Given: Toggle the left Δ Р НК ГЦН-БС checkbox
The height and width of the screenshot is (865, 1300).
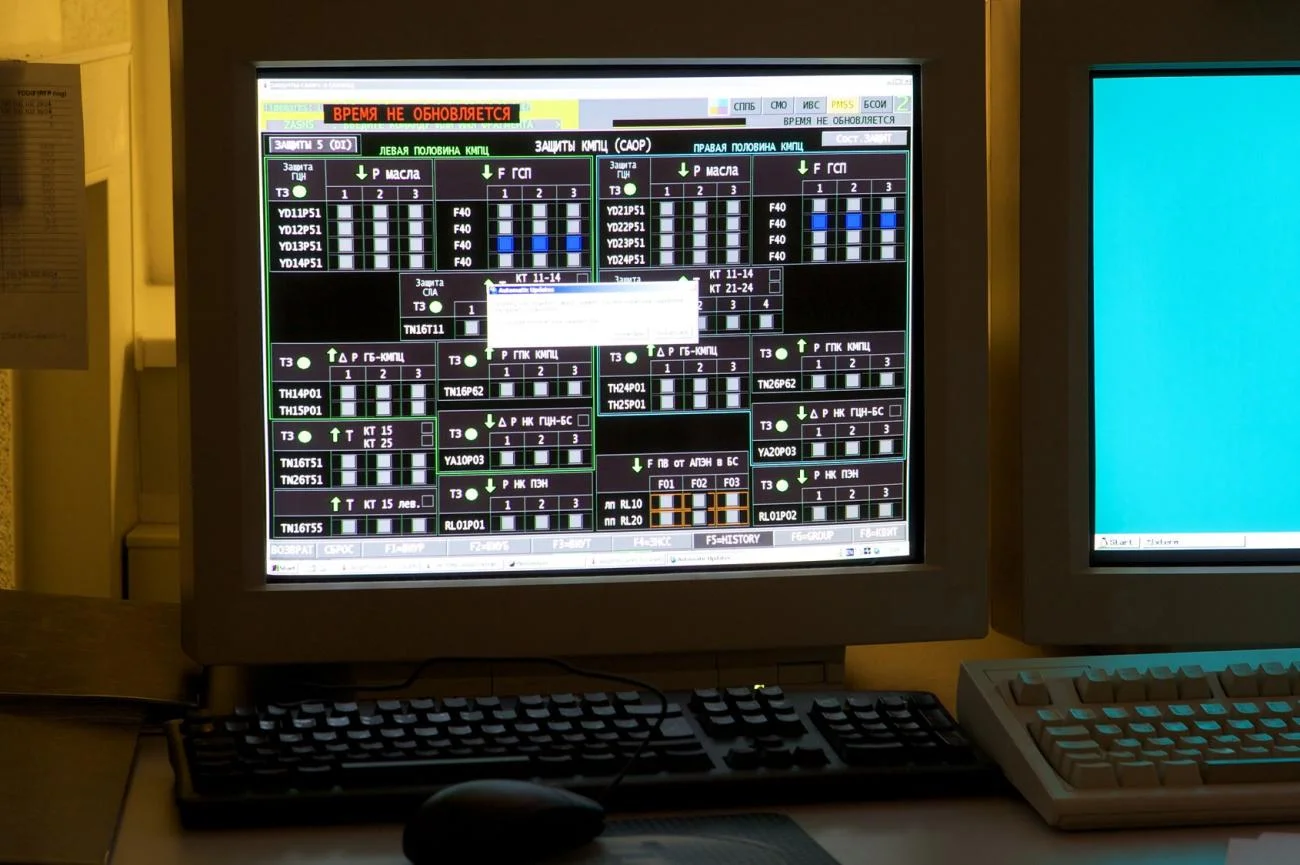Looking at the screenshot, I should [583, 421].
